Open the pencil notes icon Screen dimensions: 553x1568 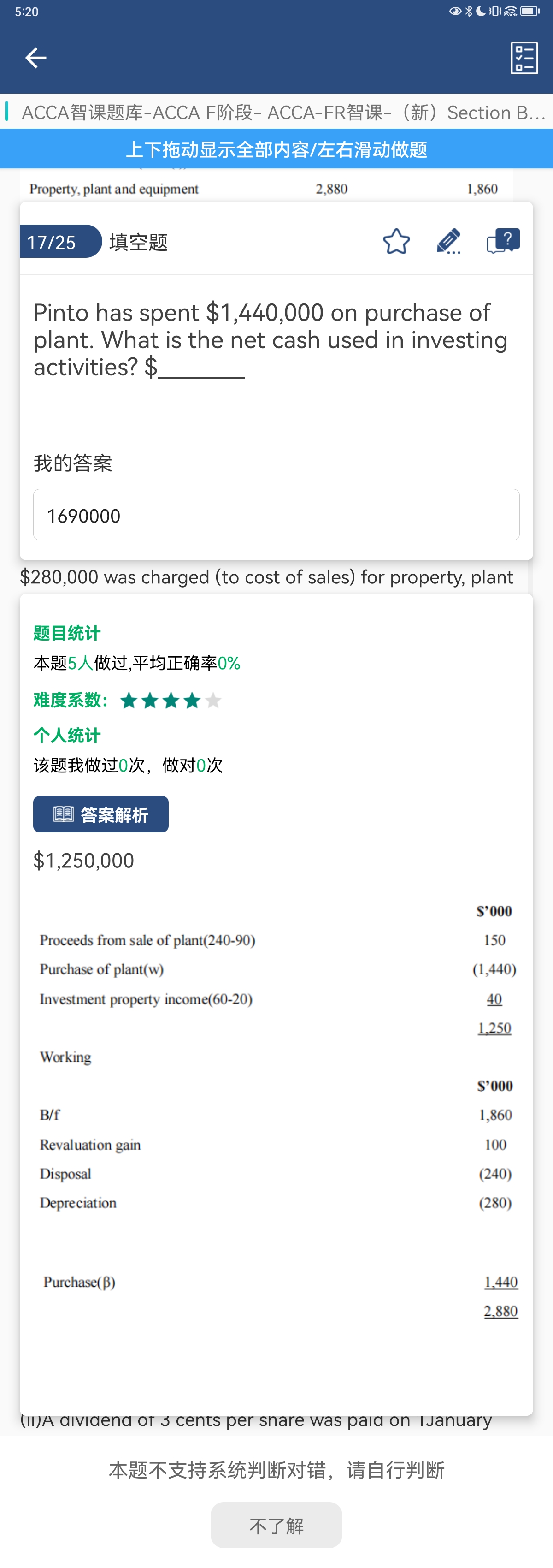pyautogui.click(x=449, y=242)
